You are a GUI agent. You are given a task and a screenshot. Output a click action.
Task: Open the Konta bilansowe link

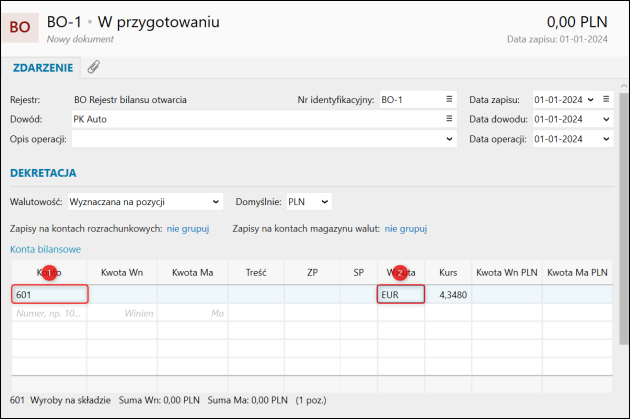pyautogui.click(x=45, y=249)
